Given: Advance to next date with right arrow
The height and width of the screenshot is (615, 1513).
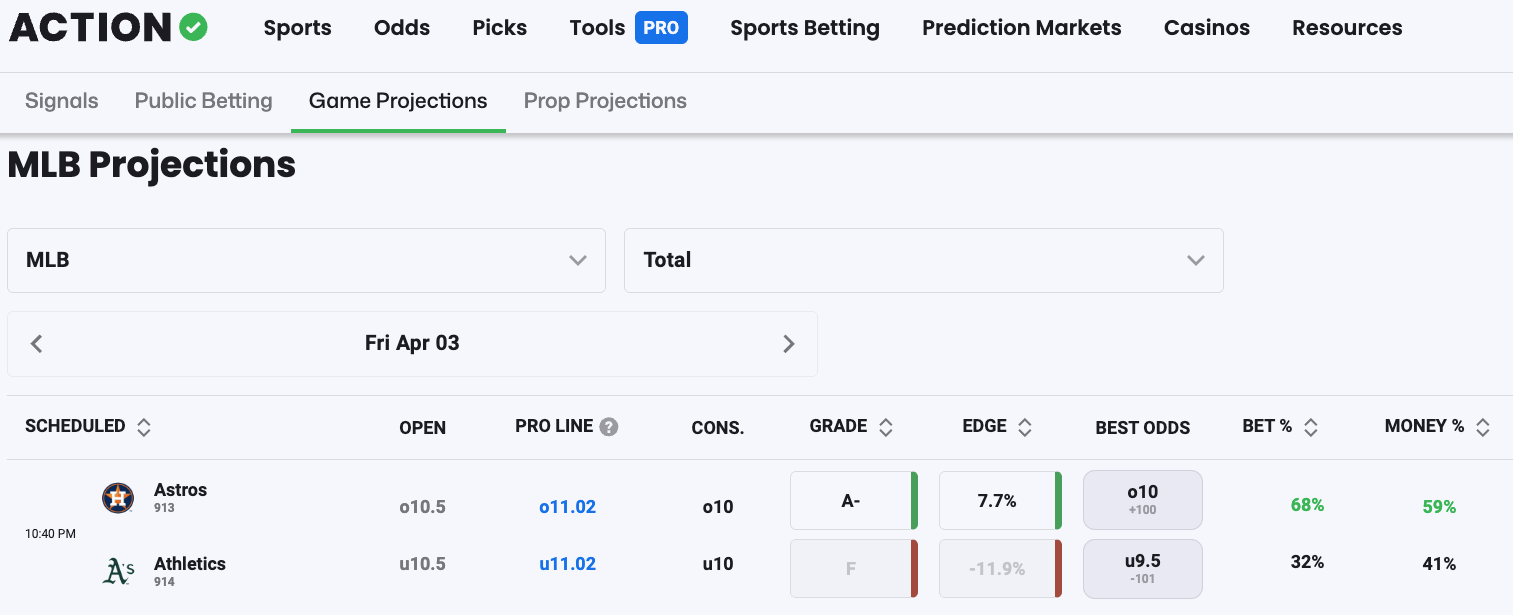Looking at the screenshot, I should click(x=788, y=344).
